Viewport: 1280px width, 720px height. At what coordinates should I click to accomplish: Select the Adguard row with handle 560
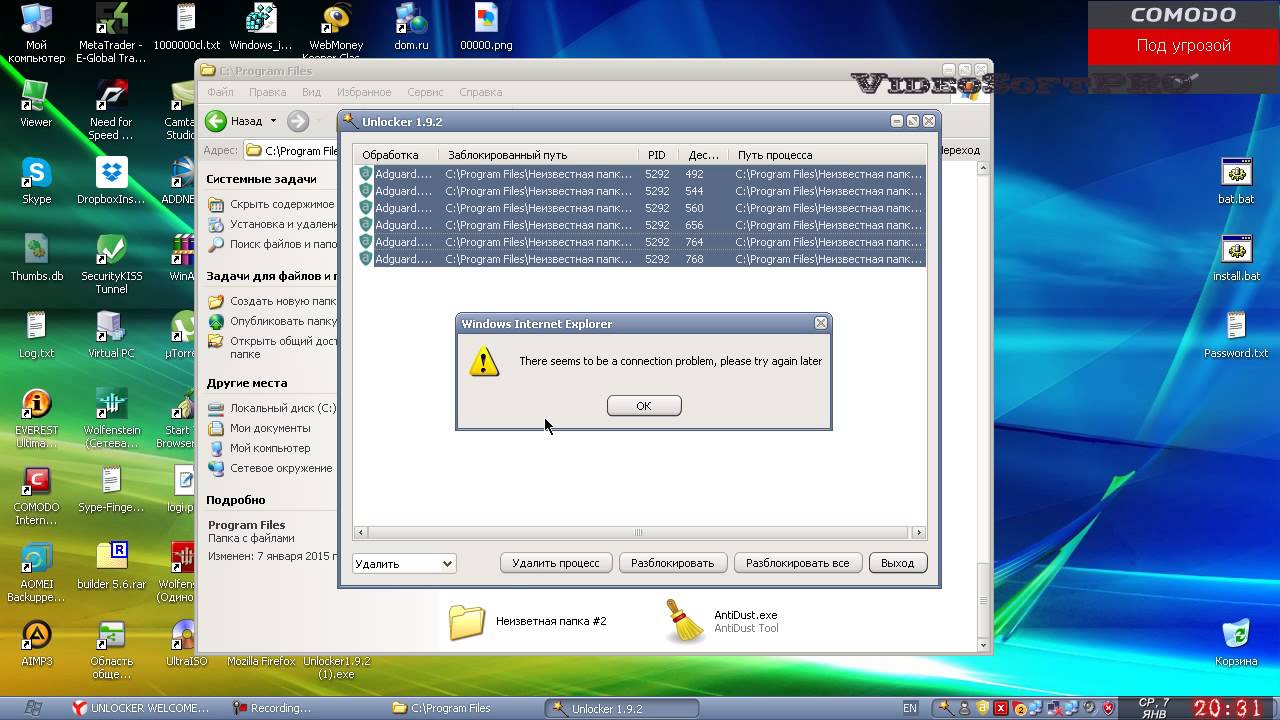[x=641, y=208]
